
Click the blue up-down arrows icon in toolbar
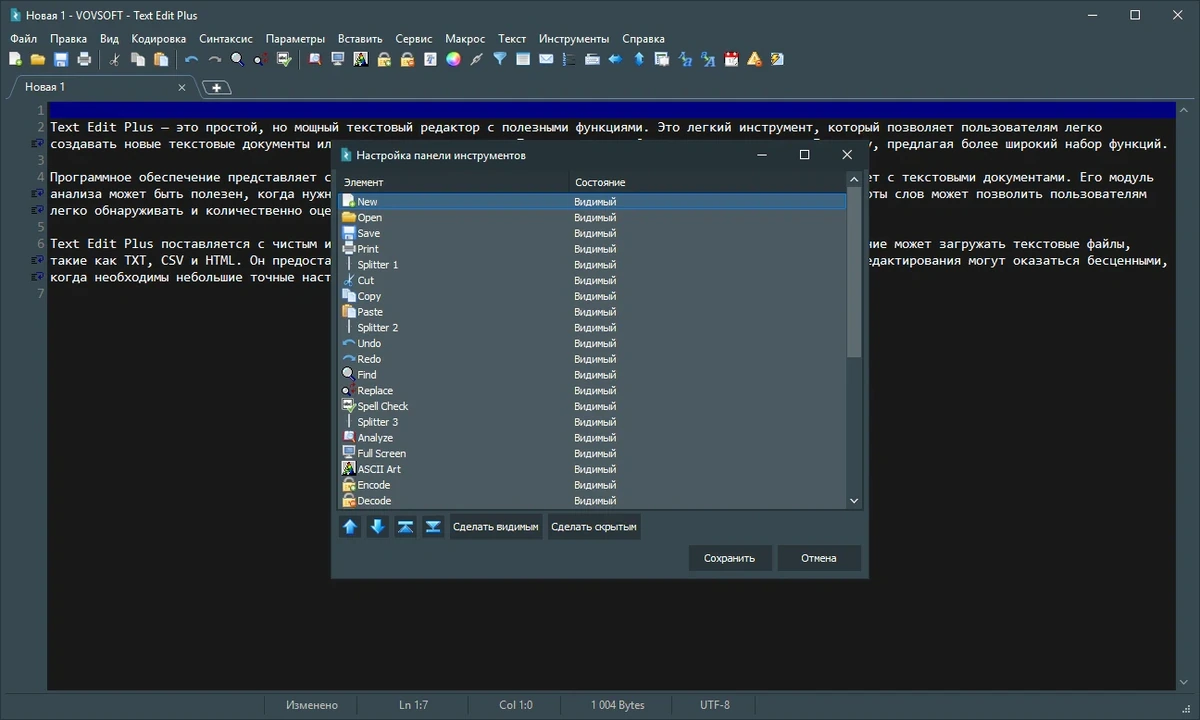[639, 59]
